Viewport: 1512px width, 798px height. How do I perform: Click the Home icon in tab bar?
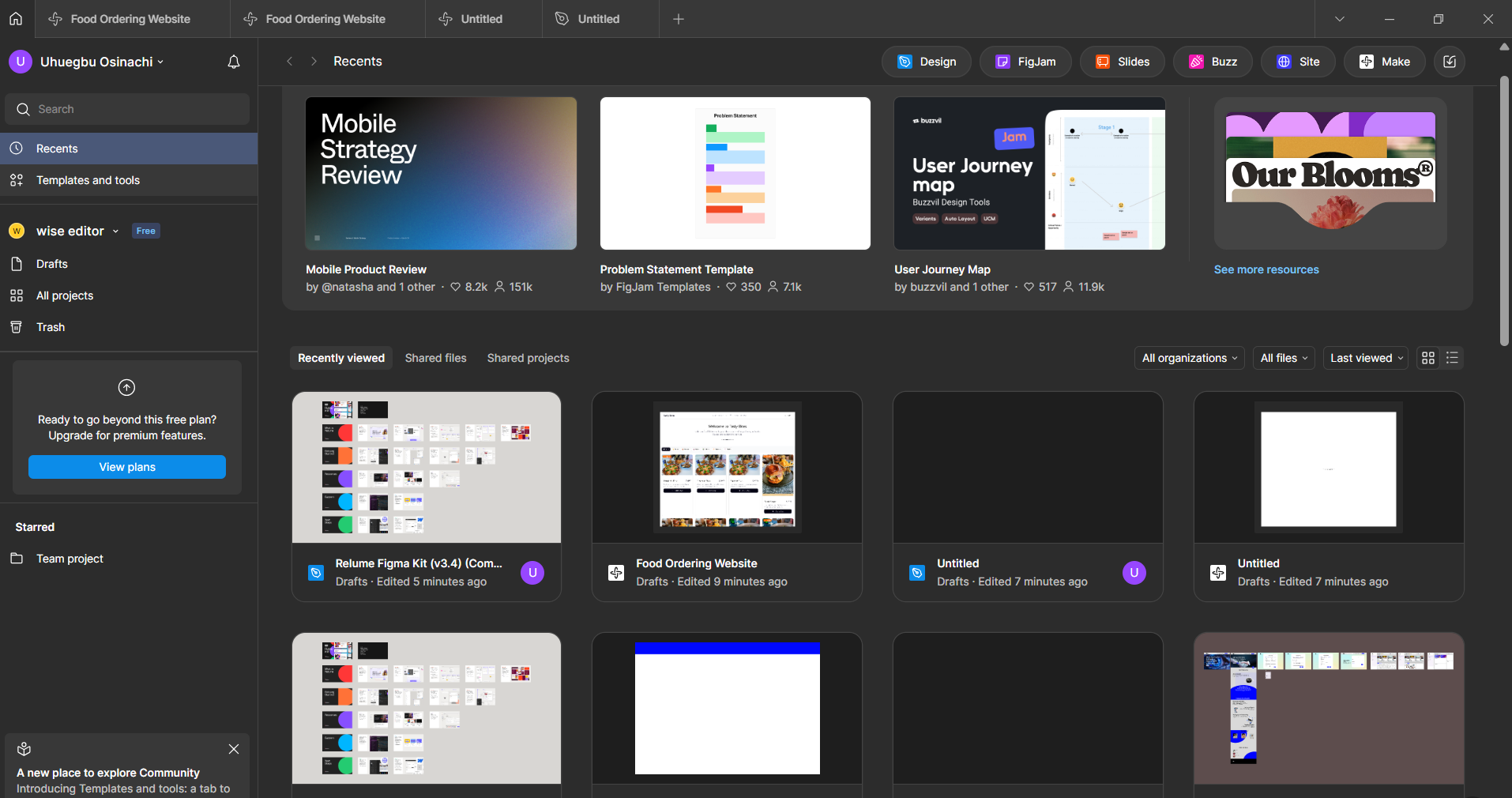click(16, 18)
